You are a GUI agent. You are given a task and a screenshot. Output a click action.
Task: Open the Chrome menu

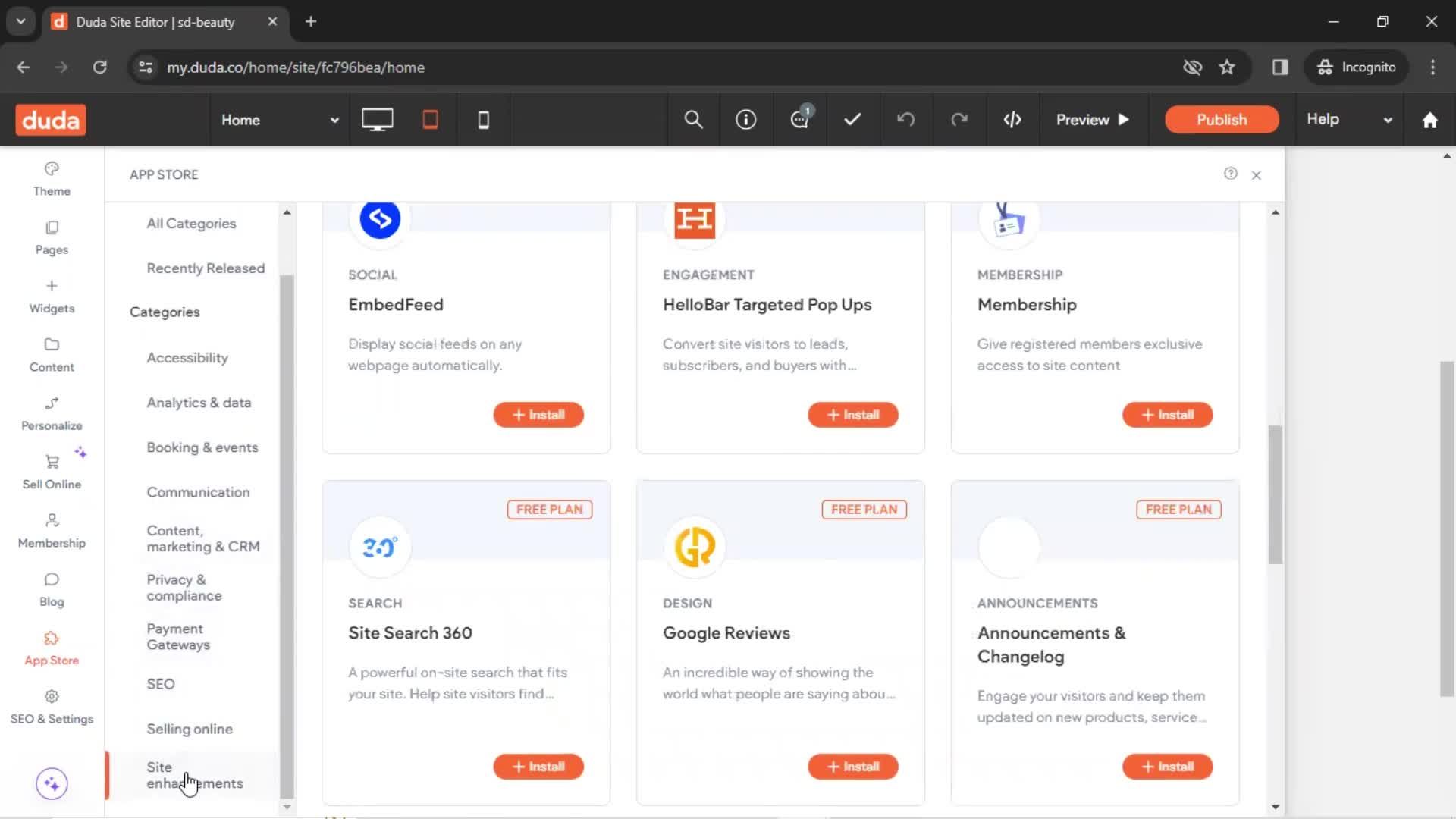[x=1432, y=67]
